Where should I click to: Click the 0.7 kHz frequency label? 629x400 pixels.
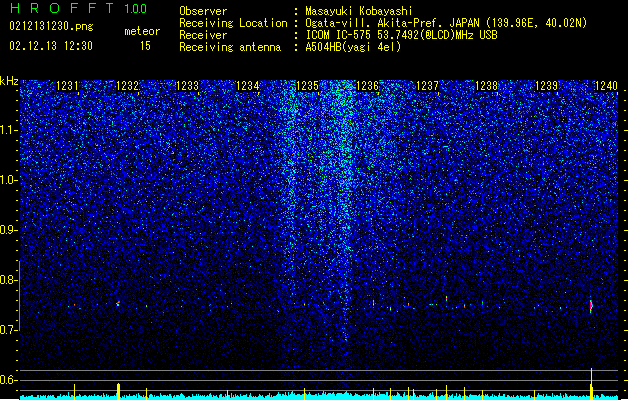(9, 330)
